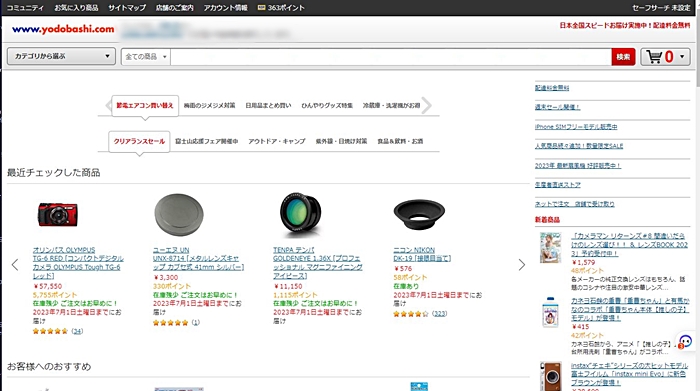Open the iPhone SIMフリーモデル販売中 link
The image size is (700, 391).
(x=576, y=127)
